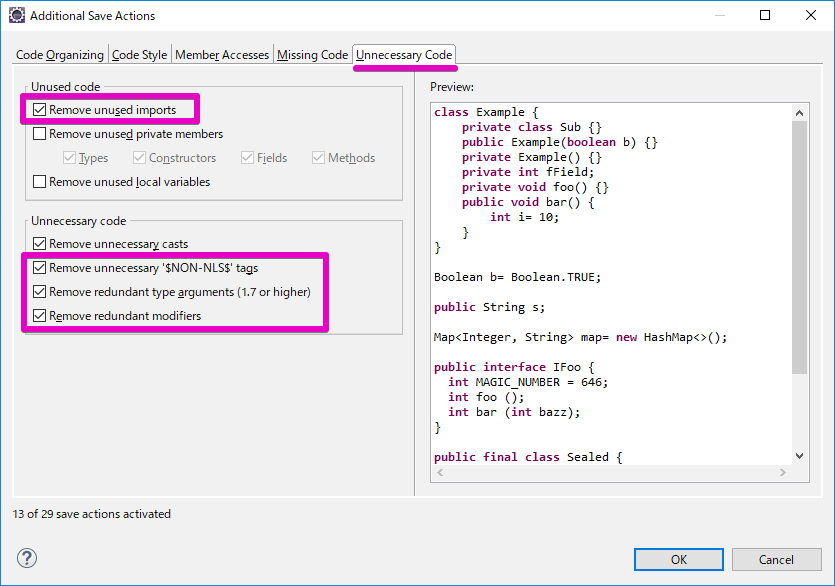This screenshot has height=586, width=835.
Task: Click 'public final class Sealed {' preview line
Action: pyautogui.click(x=528, y=457)
